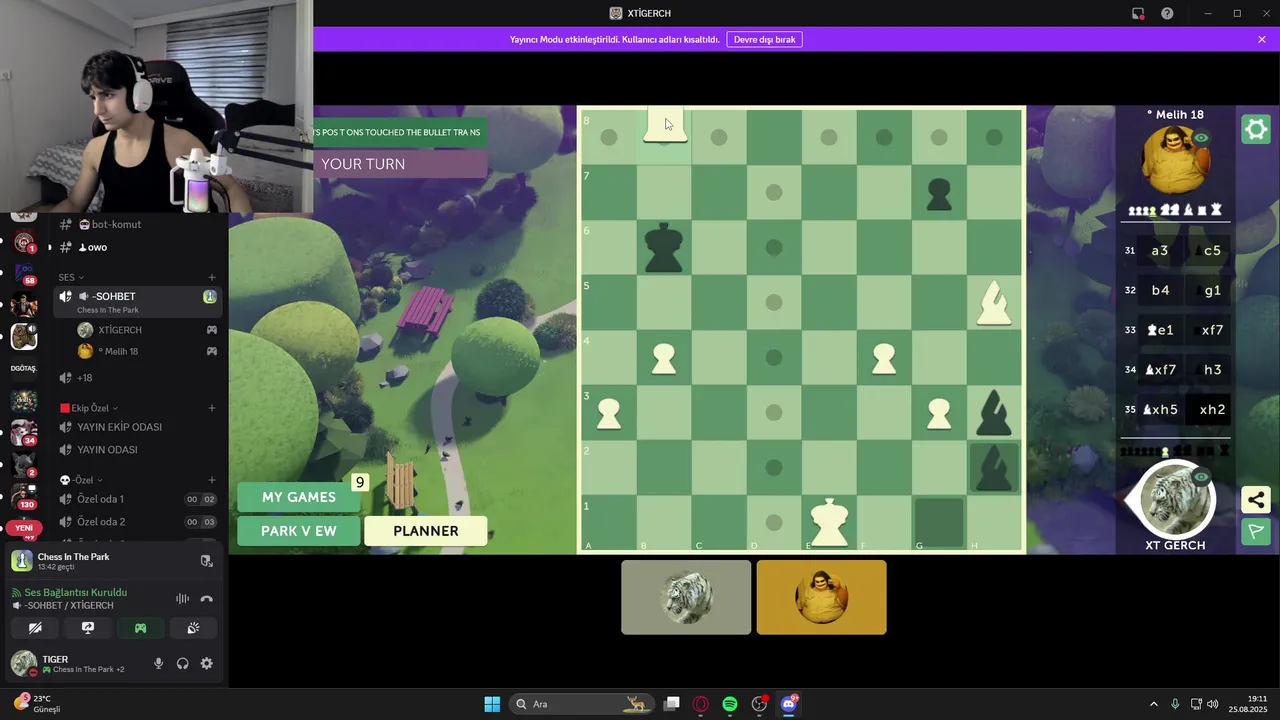The width and height of the screenshot is (1280, 720).
Task: Click the Windows taskbar search box
Action: (x=581, y=704)
